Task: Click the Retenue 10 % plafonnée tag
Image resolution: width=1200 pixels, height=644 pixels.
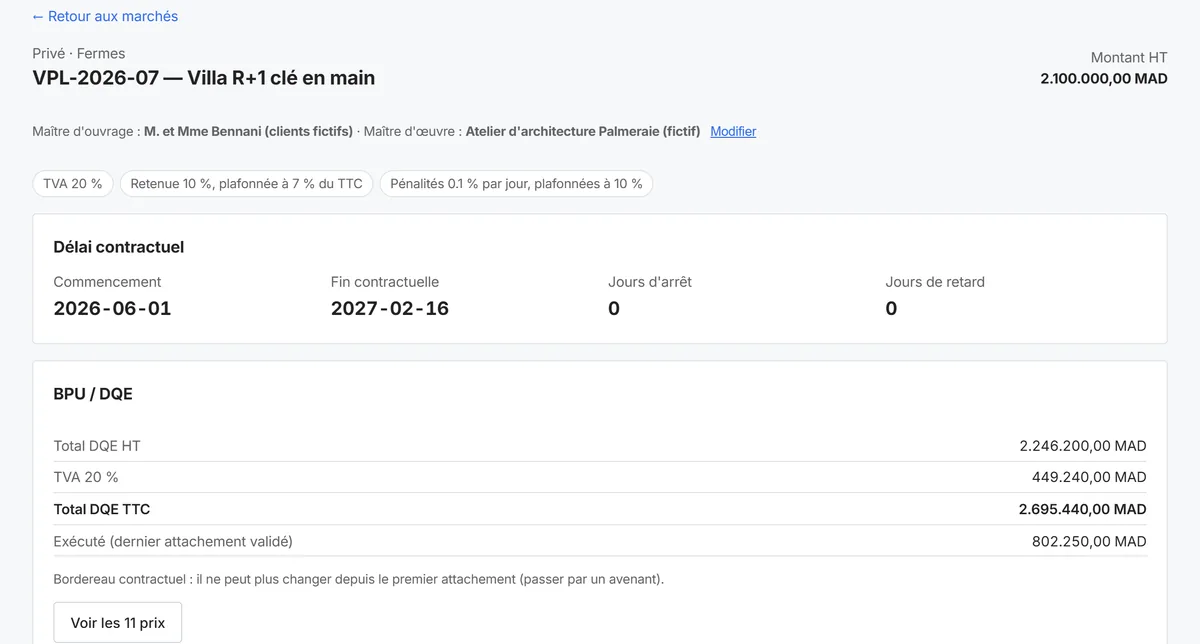Action: tap(247, 184)
